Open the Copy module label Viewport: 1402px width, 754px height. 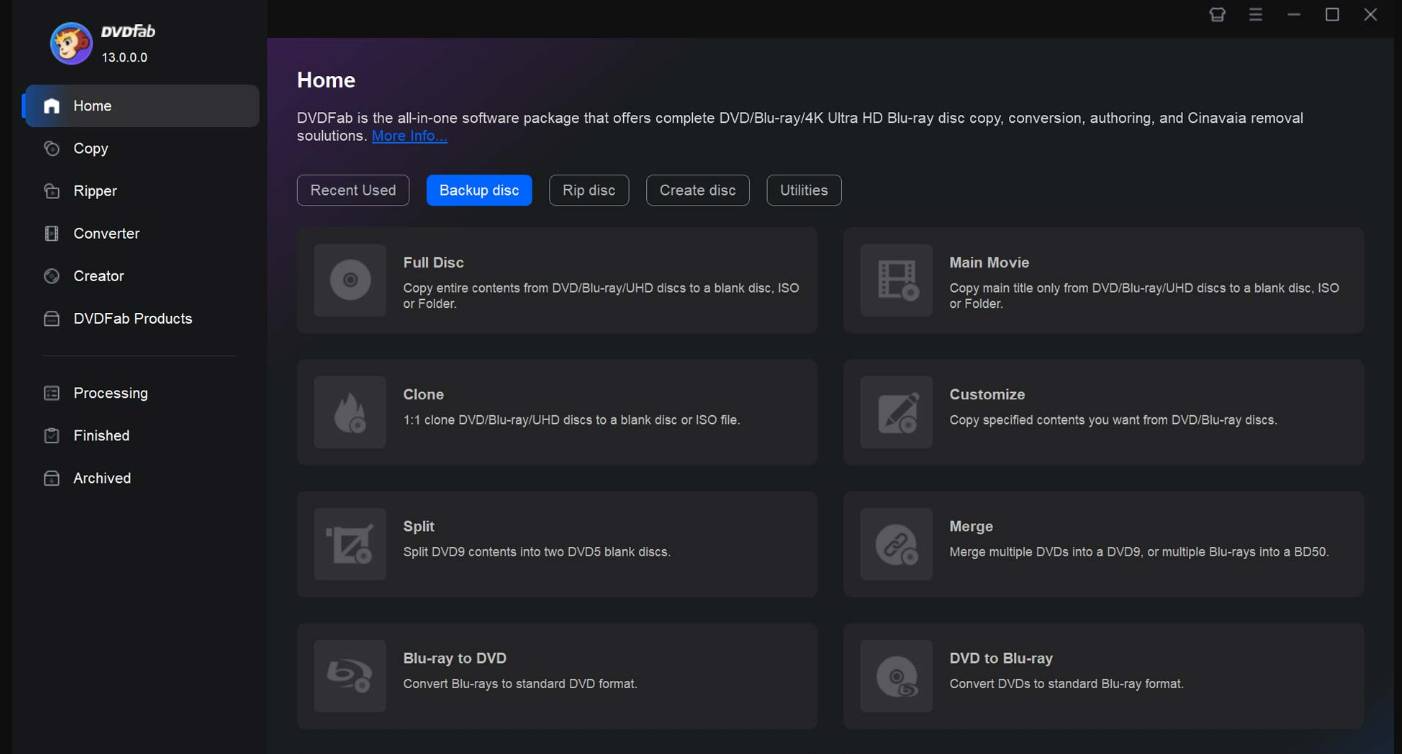coord(91,149)
